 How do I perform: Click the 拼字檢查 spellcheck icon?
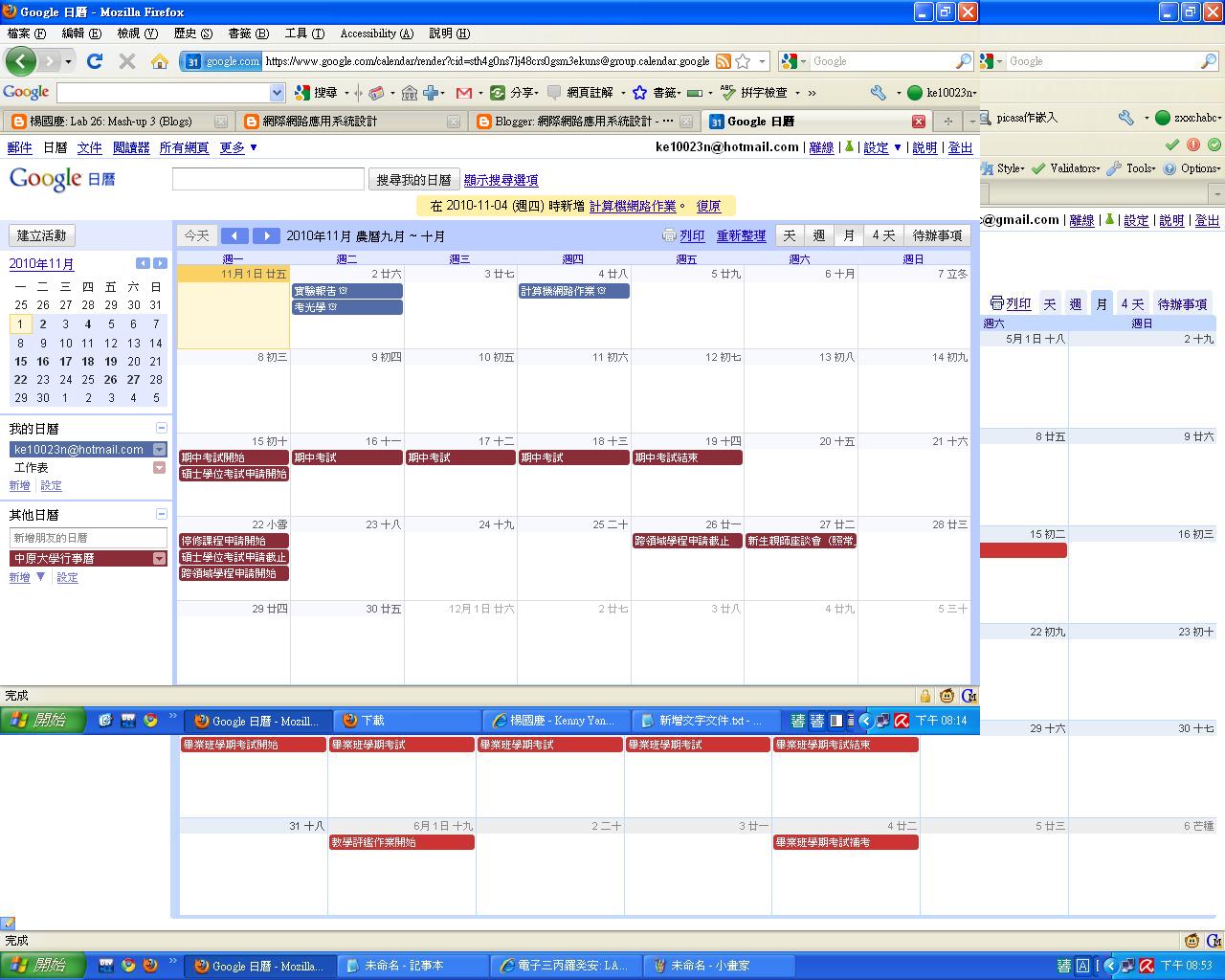click(726, 93)
